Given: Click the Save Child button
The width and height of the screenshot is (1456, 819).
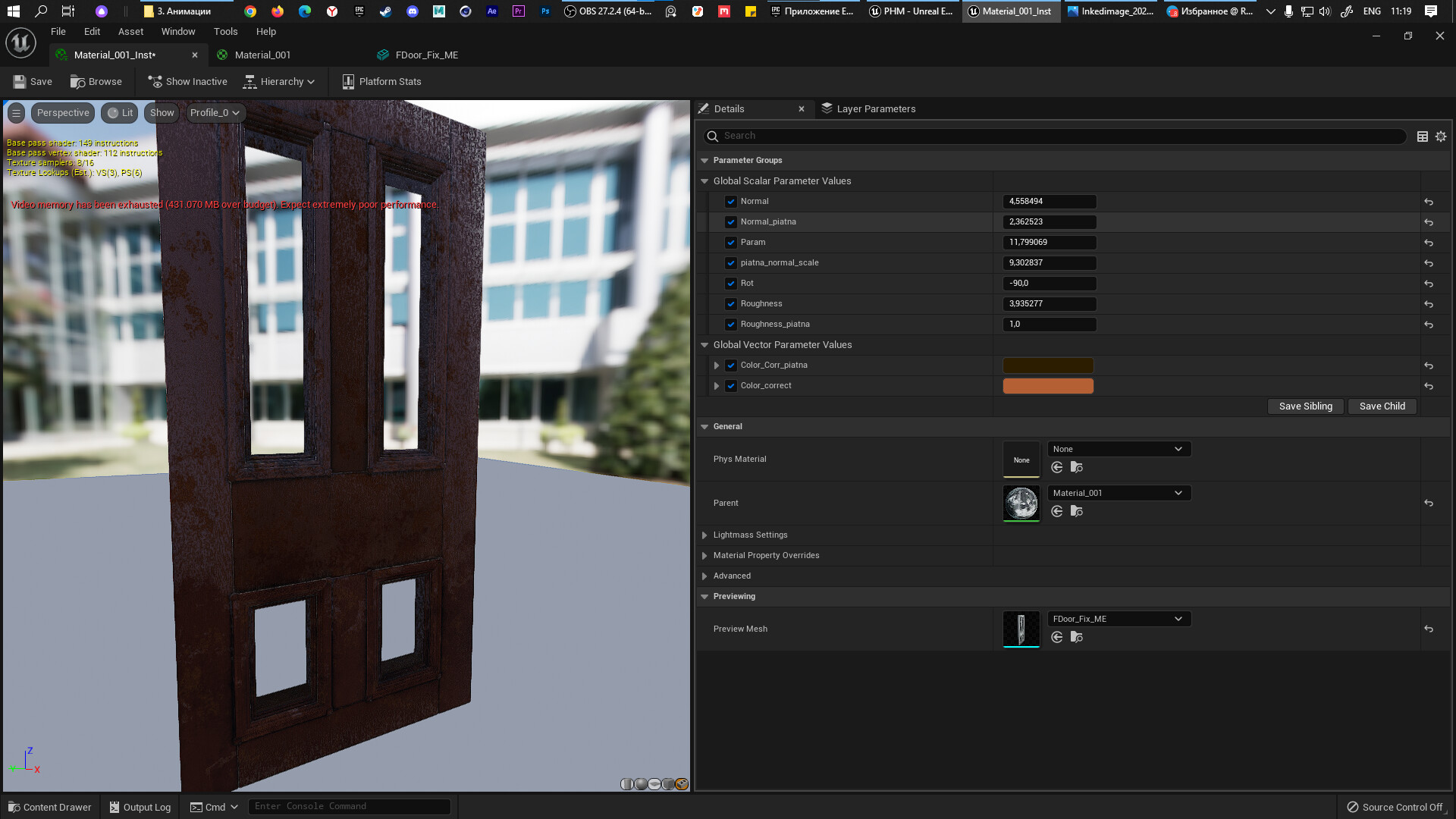Looking at the screenshot, I should coord(1382,406).
